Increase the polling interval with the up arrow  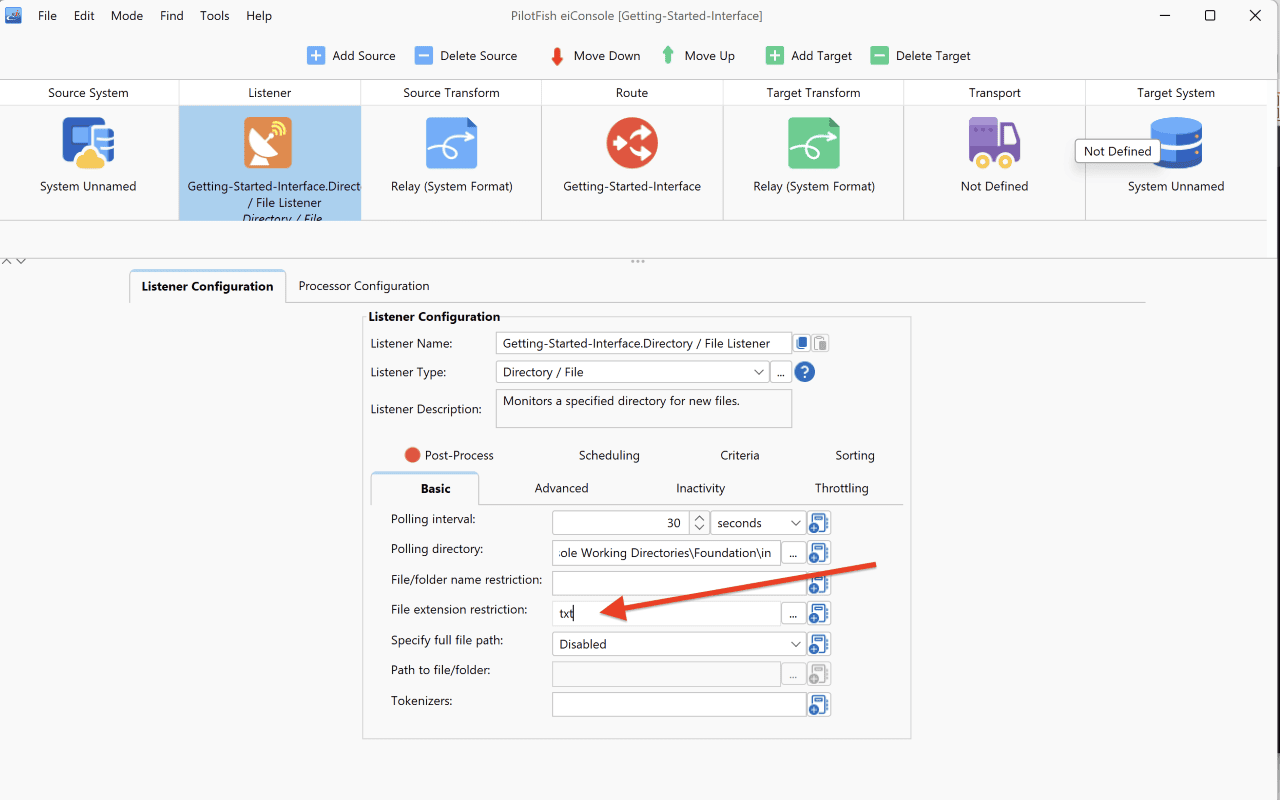[x=699, y=518]
